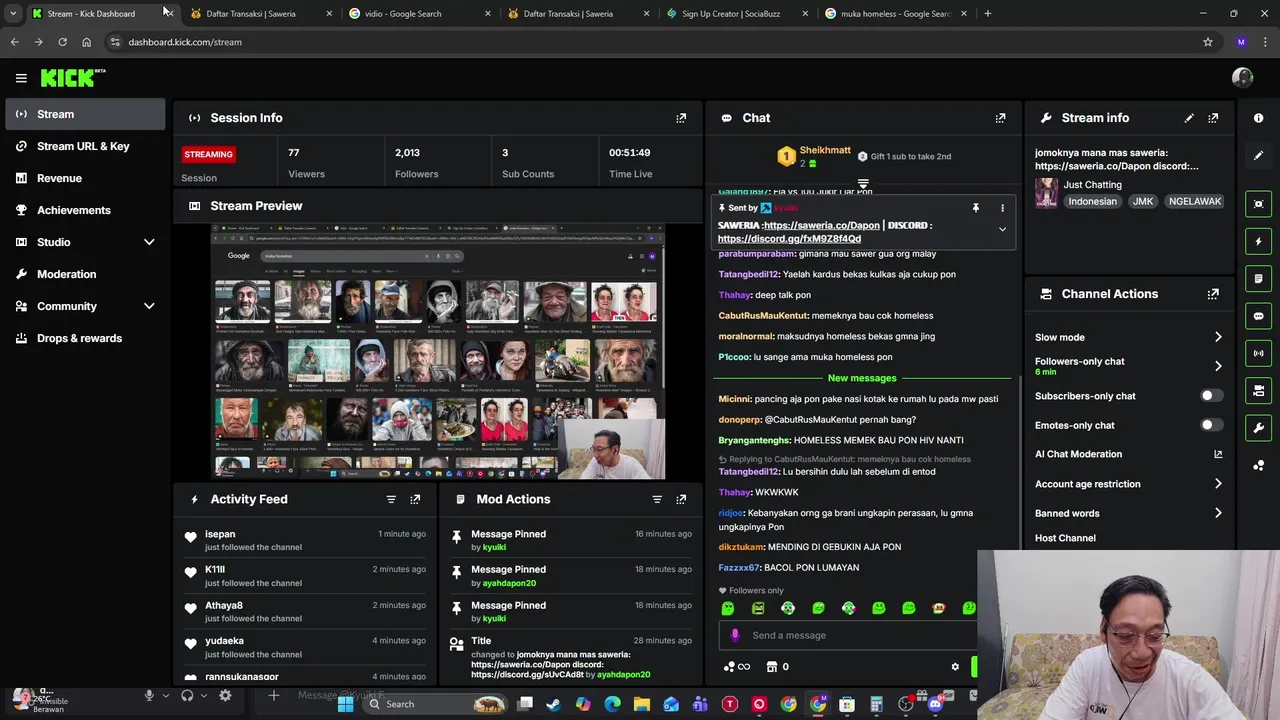
Task: Switch to the Sign Up Creator SociaBuzz tab
Action: pos(730,14)
